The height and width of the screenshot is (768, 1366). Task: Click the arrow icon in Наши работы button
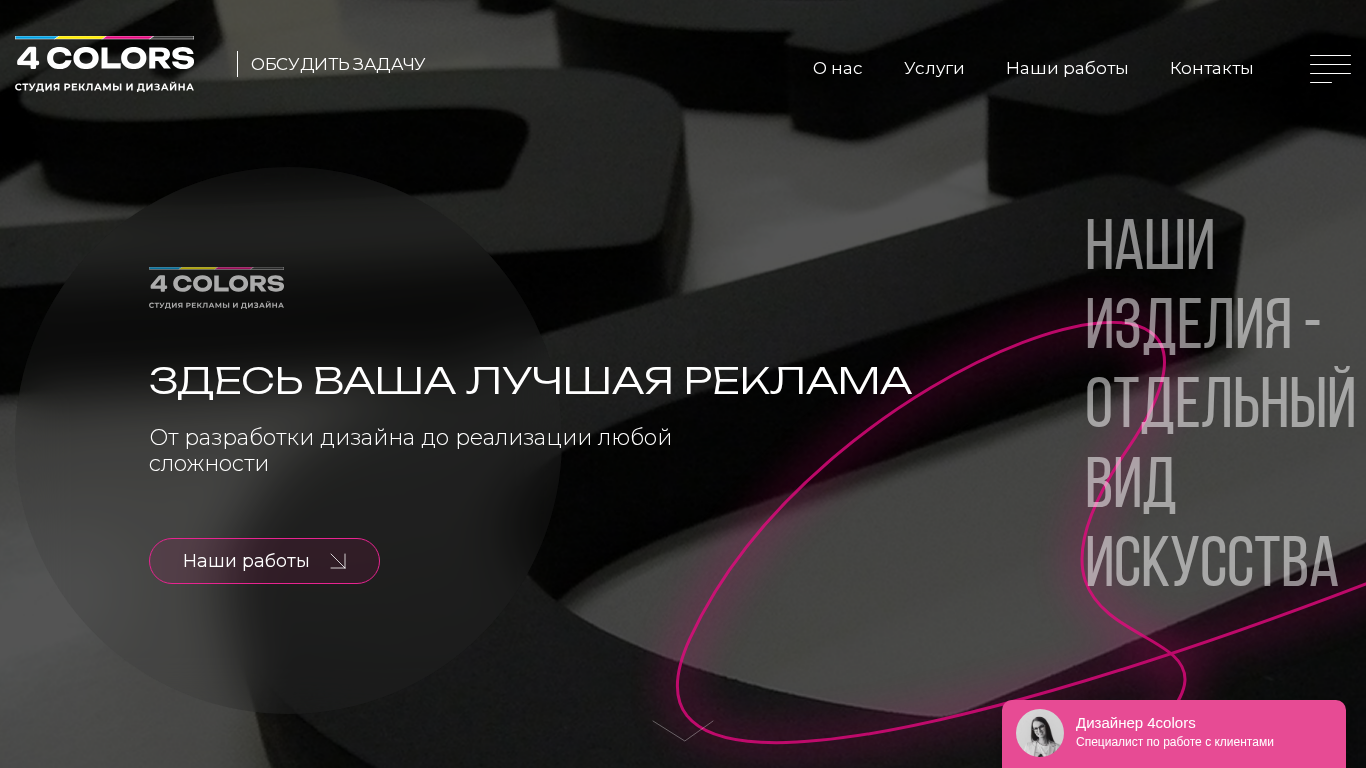tap(338, 561)
